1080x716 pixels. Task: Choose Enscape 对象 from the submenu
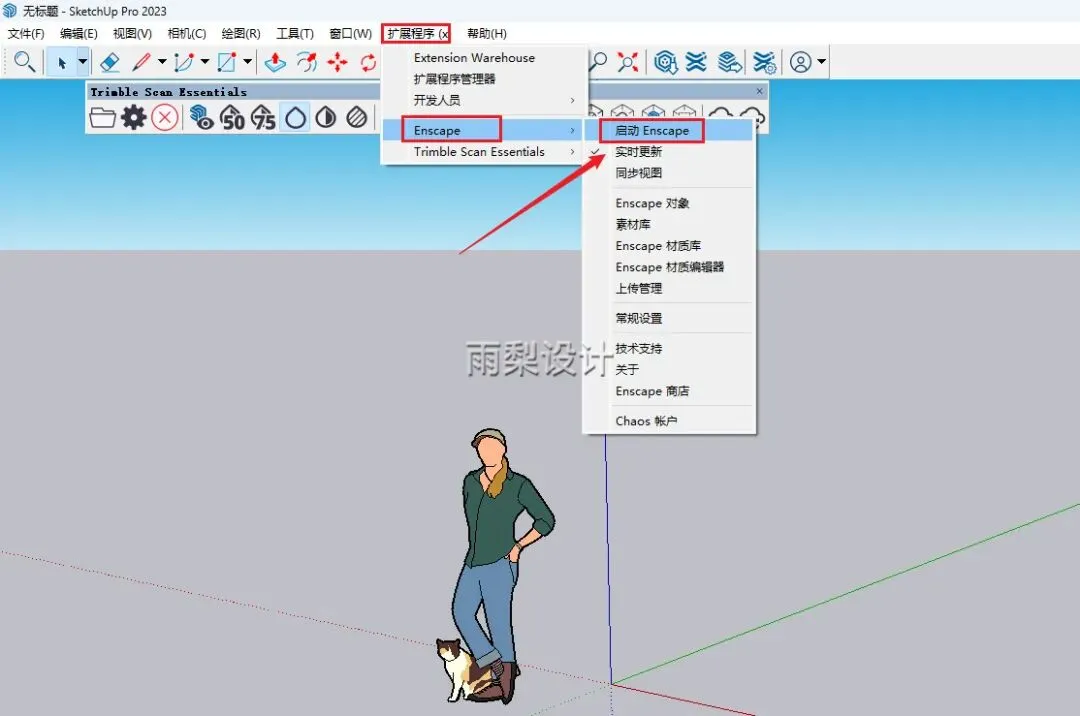coord(669,203)
